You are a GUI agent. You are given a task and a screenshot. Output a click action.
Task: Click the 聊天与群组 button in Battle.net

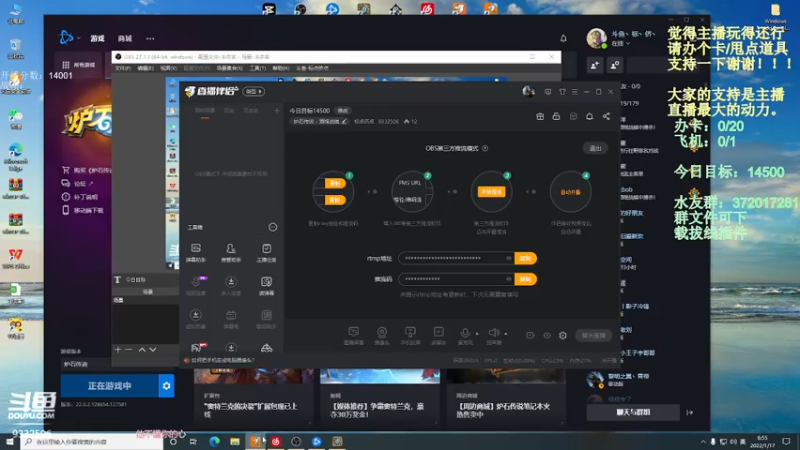click(x=633, y=412)
